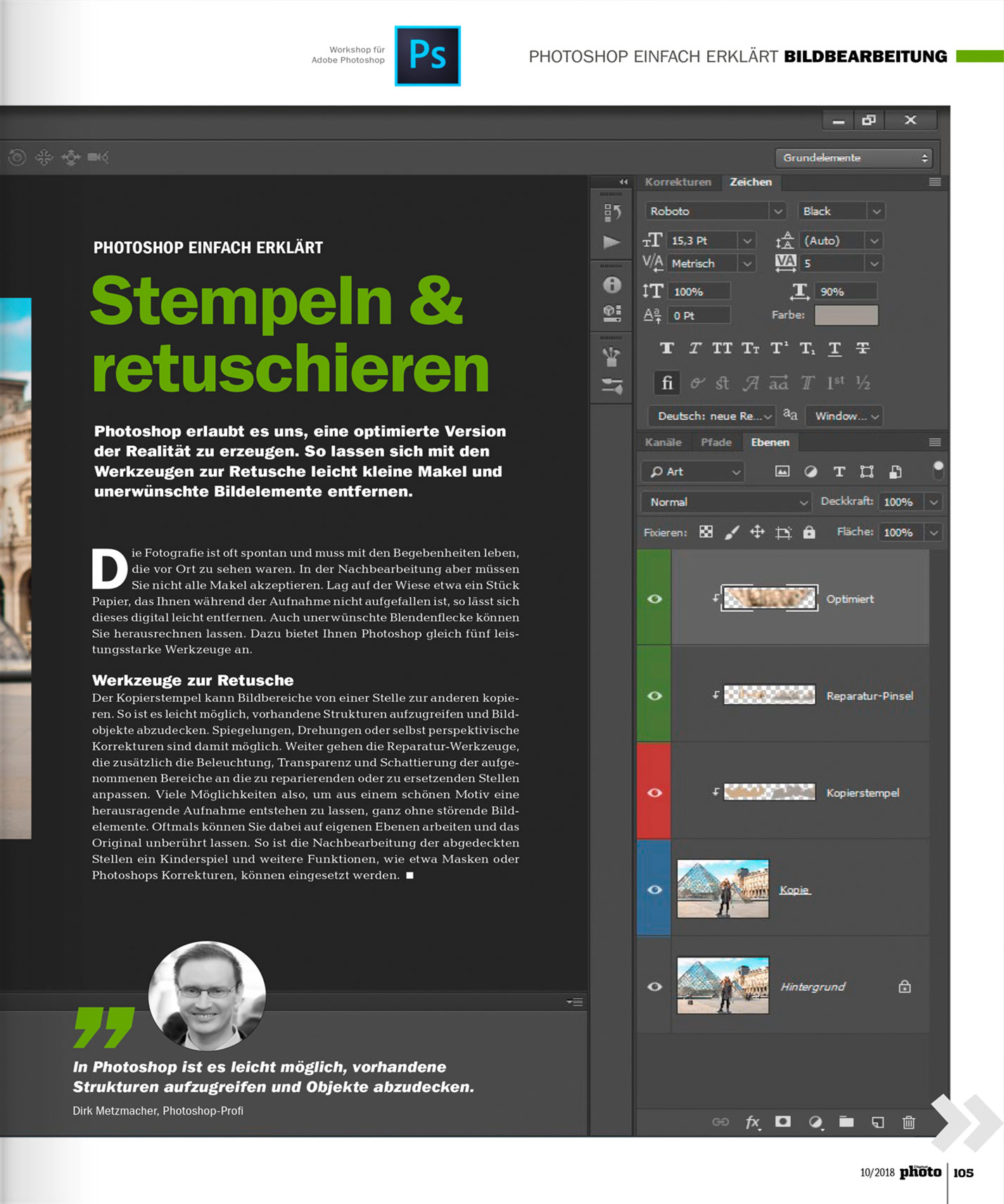Filter layers by type layer icon
1004x1204 pixels.
(x=839, y=472)
